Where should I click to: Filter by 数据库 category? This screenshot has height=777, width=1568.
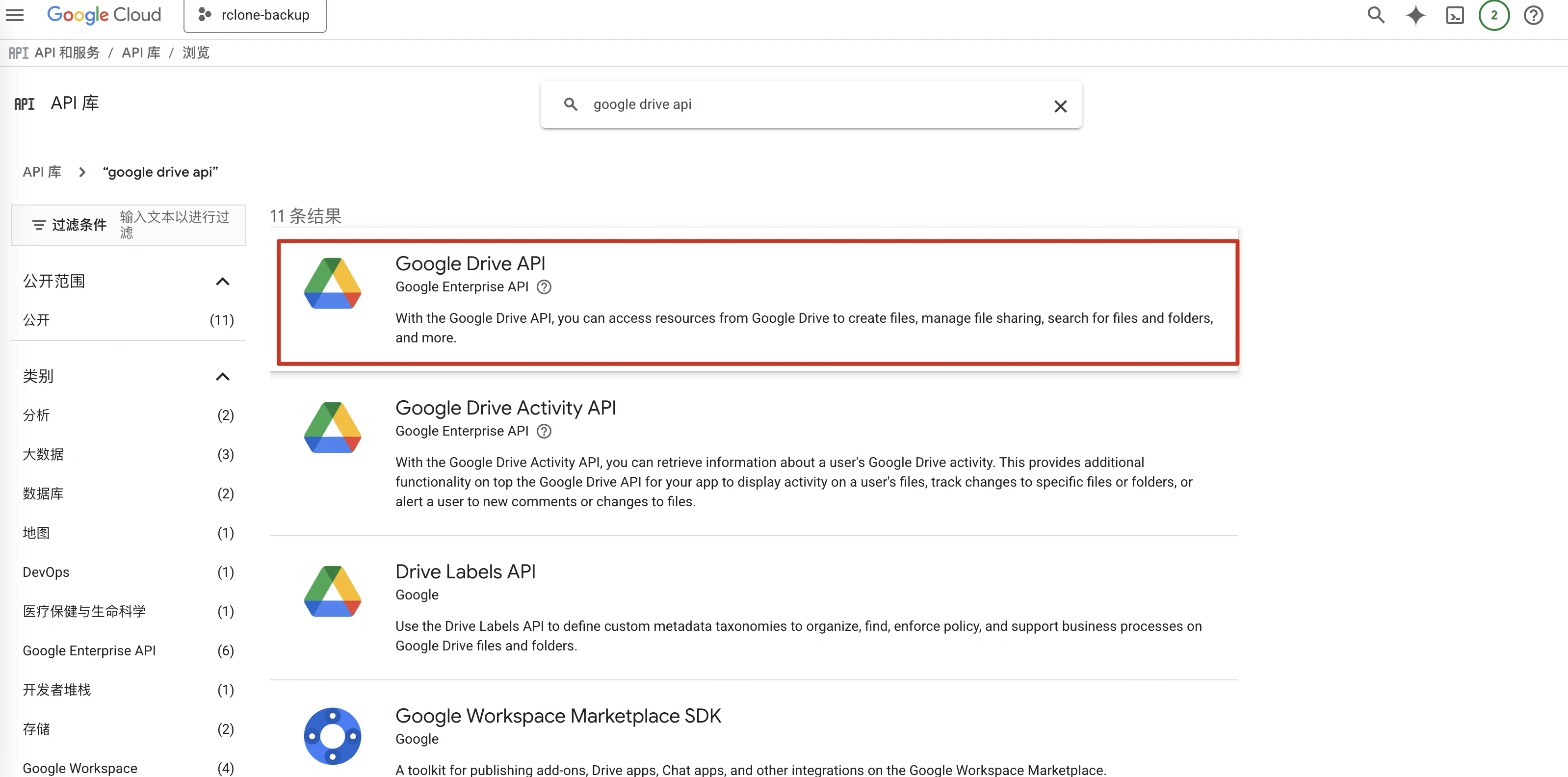click(129, 493)
